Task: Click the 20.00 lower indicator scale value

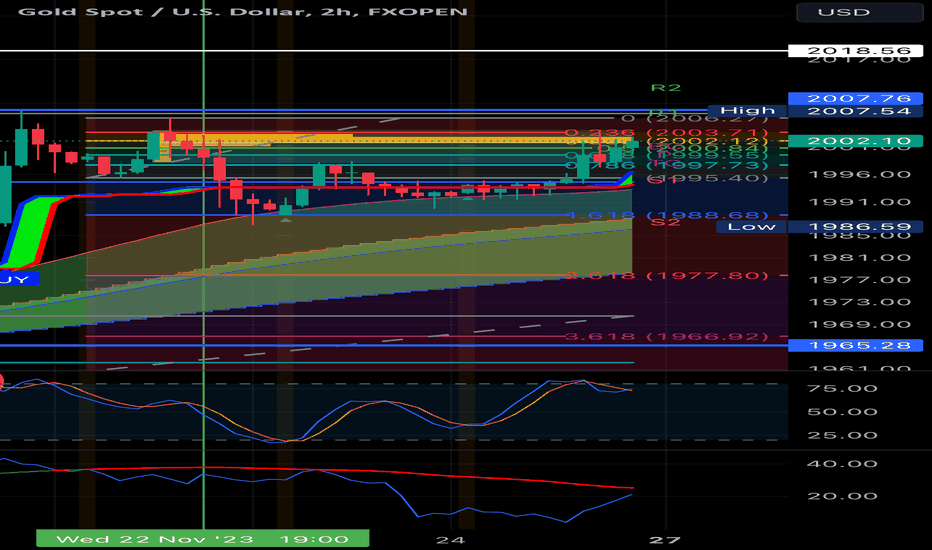Action: (x=842, y=496)
